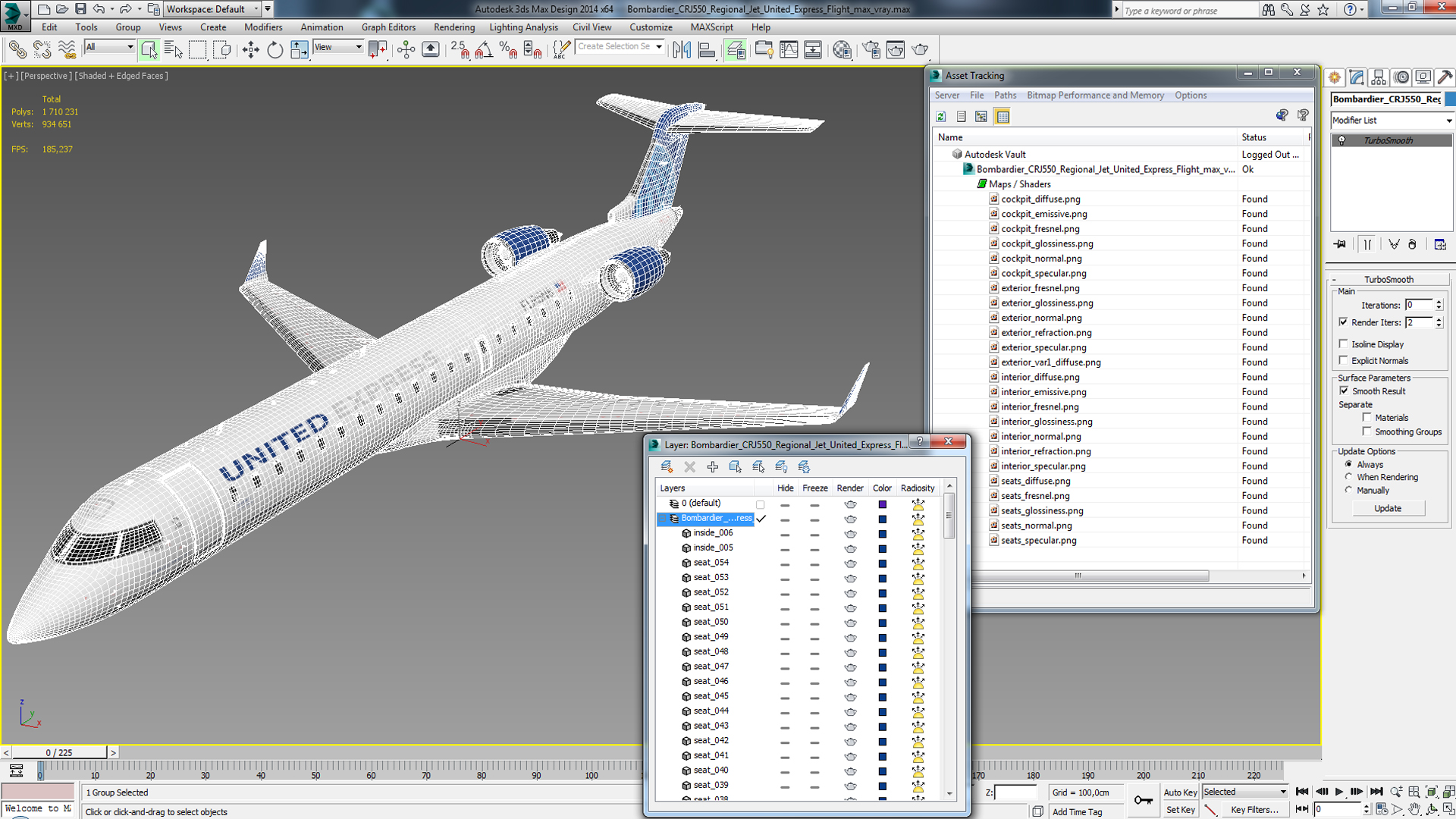This screenshot has height=819, width=1456.
Task: Click the Create New Layer icon in Layer dialog
Action: tap(667, 467)
